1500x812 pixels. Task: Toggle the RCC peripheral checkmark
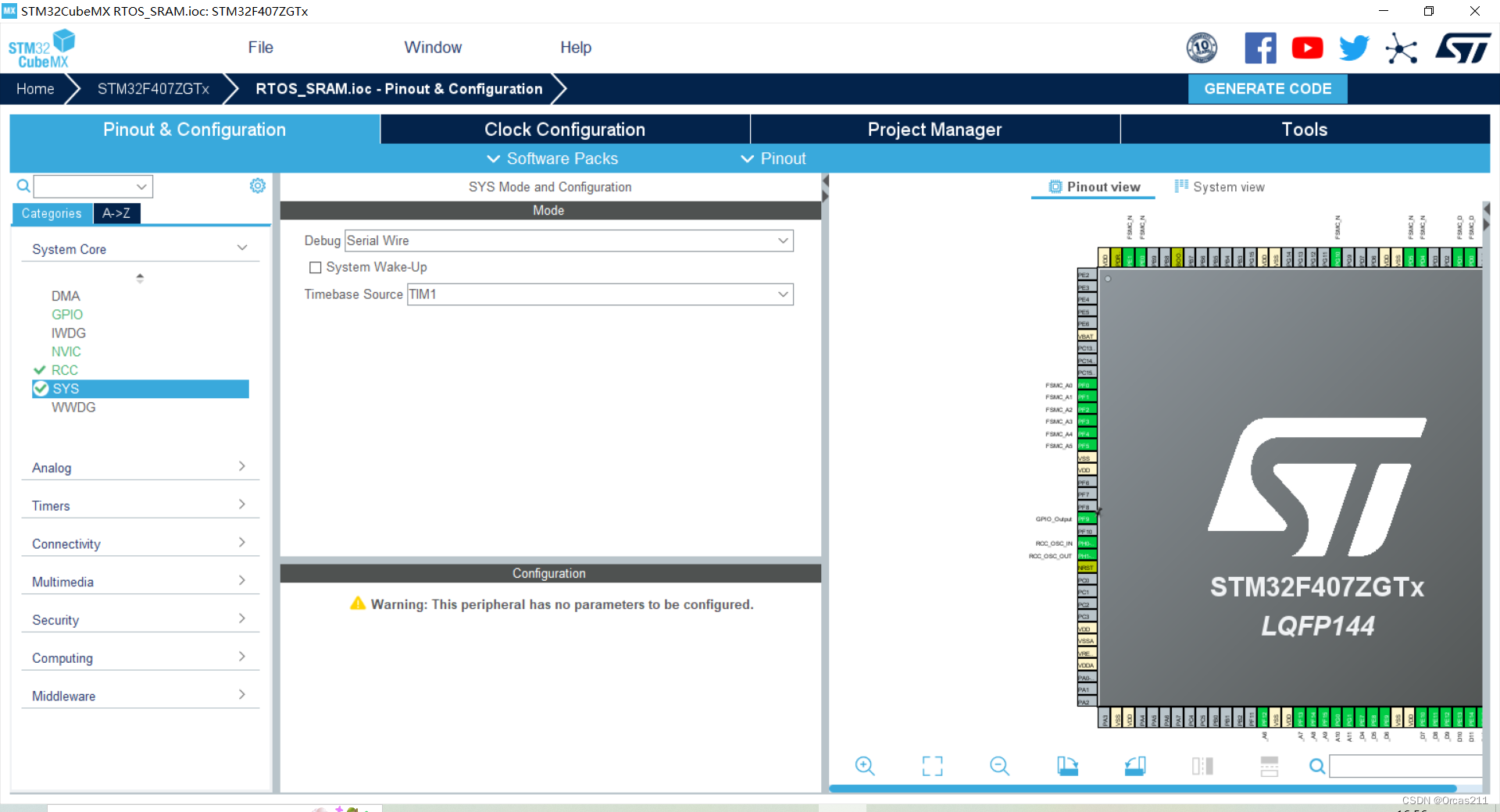point(41,369)
